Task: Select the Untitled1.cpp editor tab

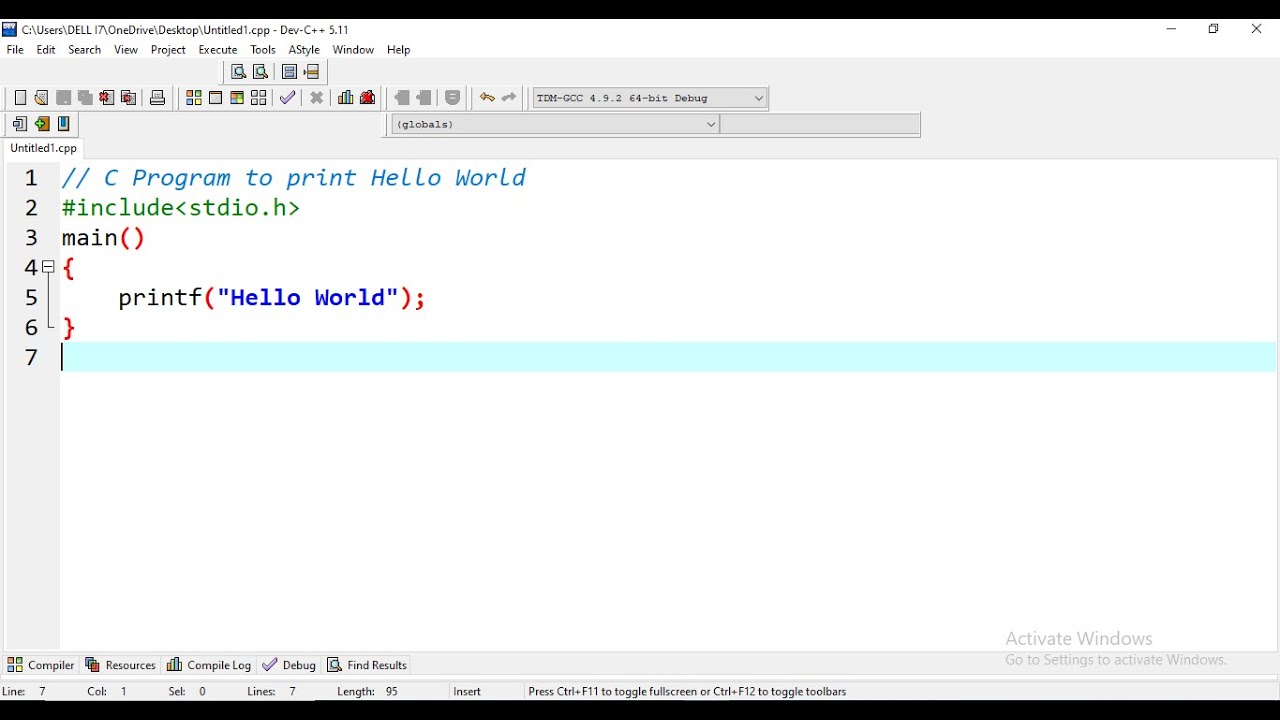Action: pos(44,148)
